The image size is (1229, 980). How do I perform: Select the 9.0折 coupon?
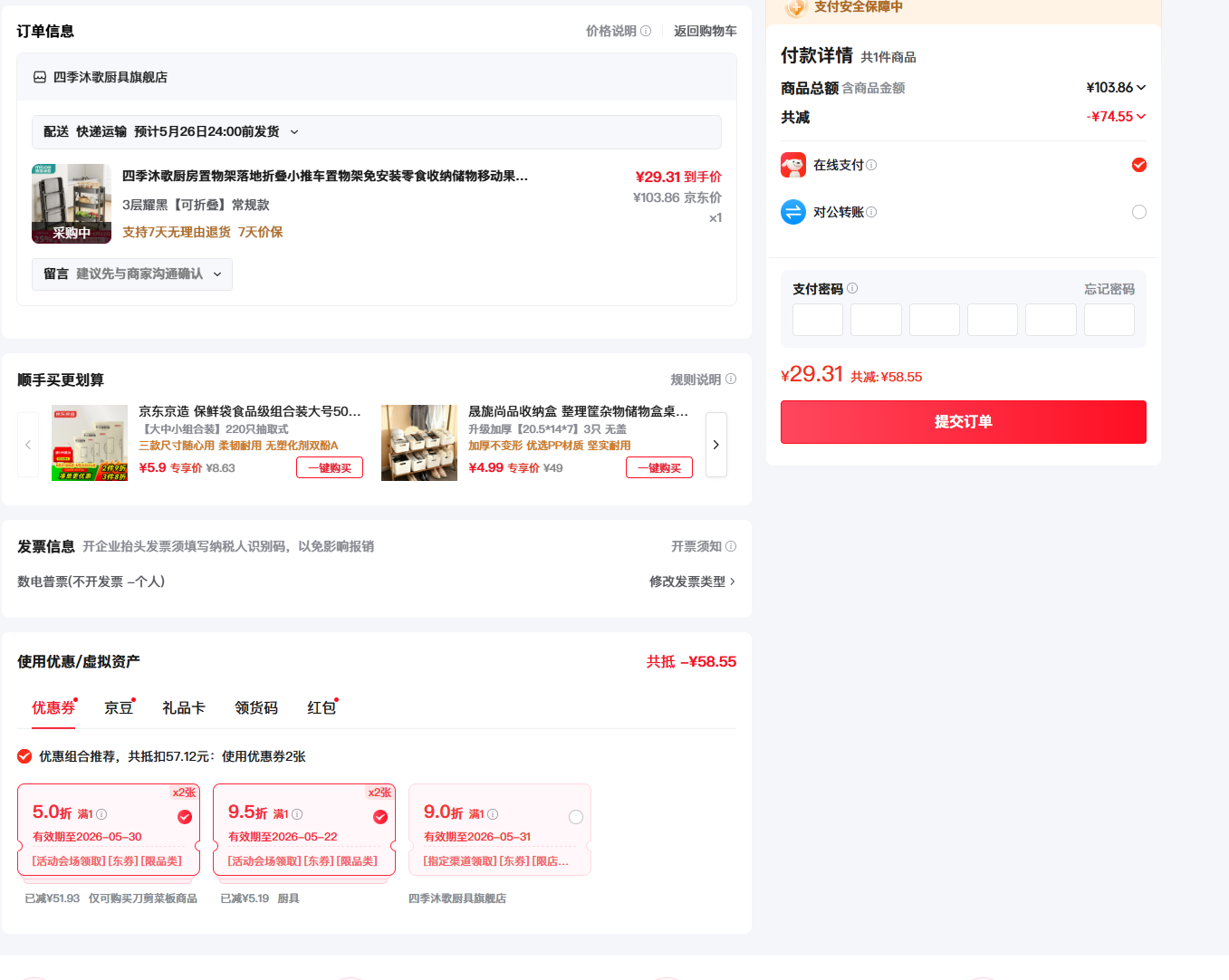pos(576,817)
